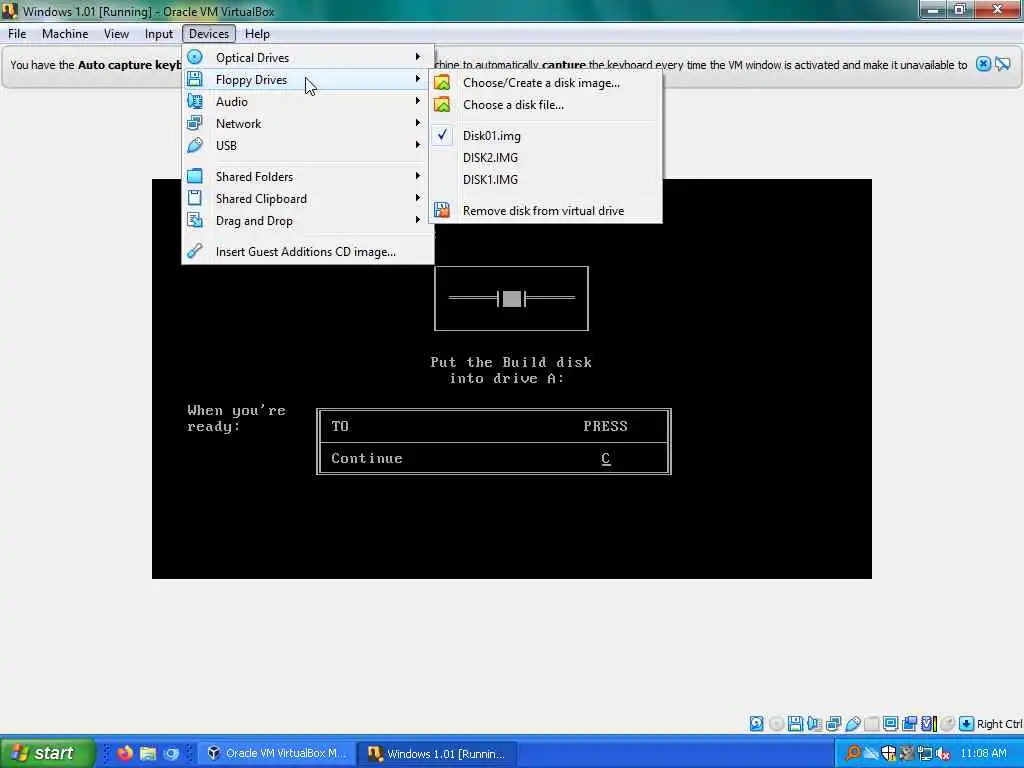Click the floppy drive illustration box

(x=511, y=298)
